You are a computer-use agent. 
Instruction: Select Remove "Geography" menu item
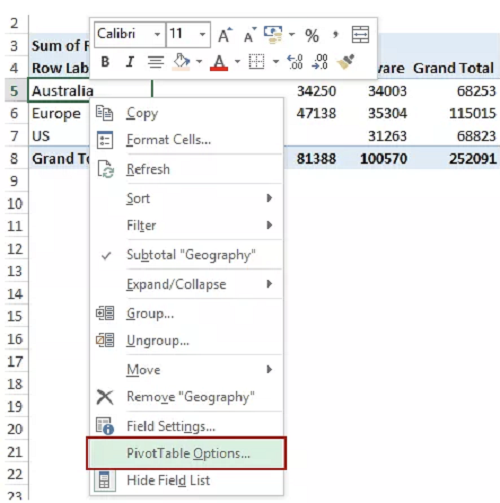pos(187,397)
